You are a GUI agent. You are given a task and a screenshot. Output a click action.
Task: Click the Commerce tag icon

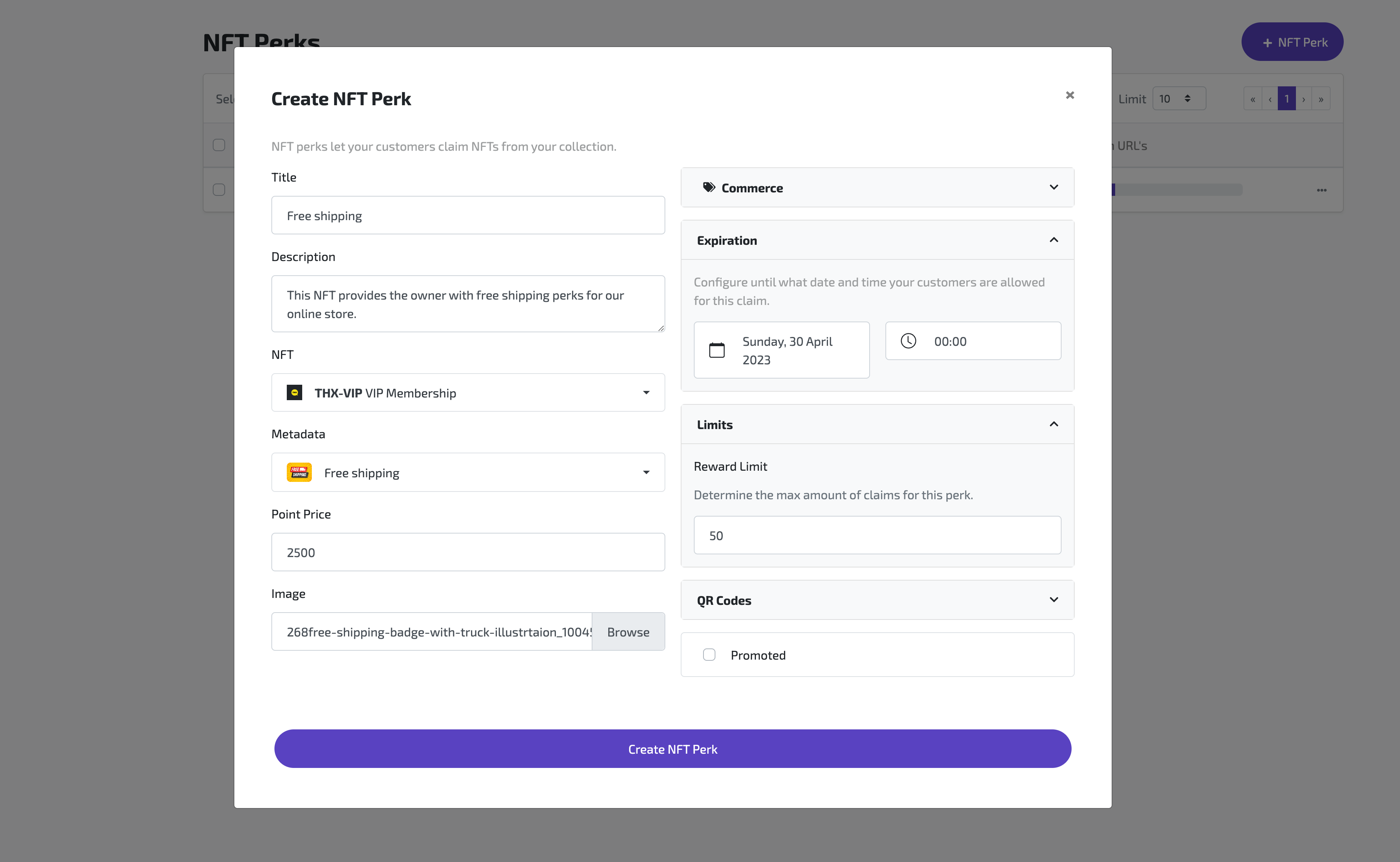[708, 188]
